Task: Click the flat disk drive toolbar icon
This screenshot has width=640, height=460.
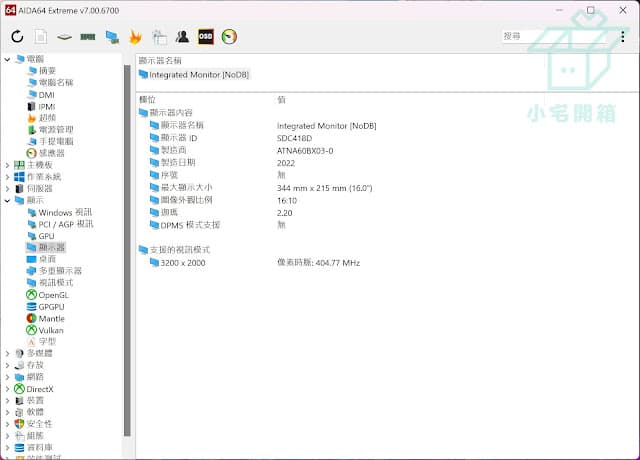Action: pyautogui.click(x=64, y=37)
